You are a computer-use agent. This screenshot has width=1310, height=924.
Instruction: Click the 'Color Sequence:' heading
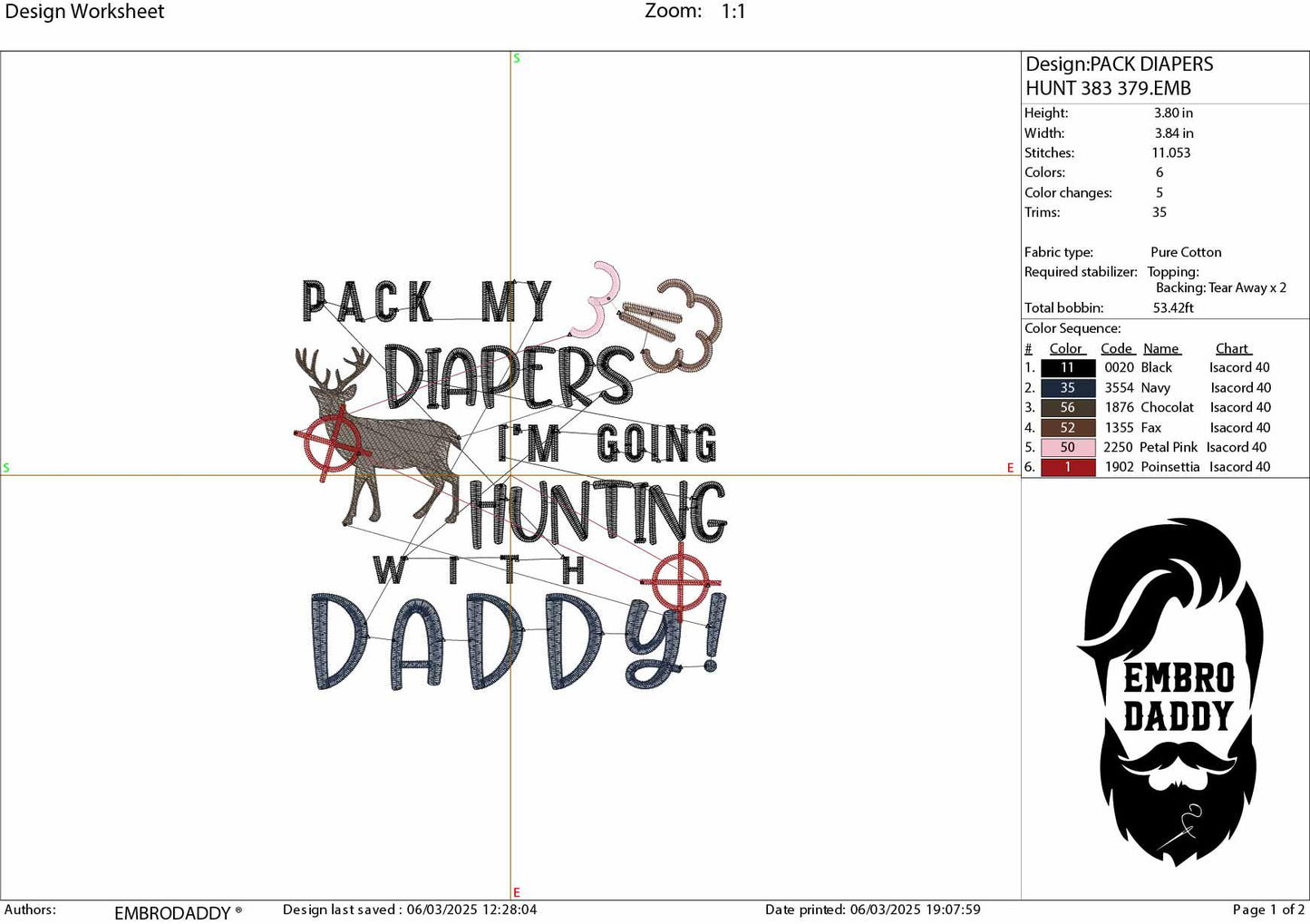1072,328
